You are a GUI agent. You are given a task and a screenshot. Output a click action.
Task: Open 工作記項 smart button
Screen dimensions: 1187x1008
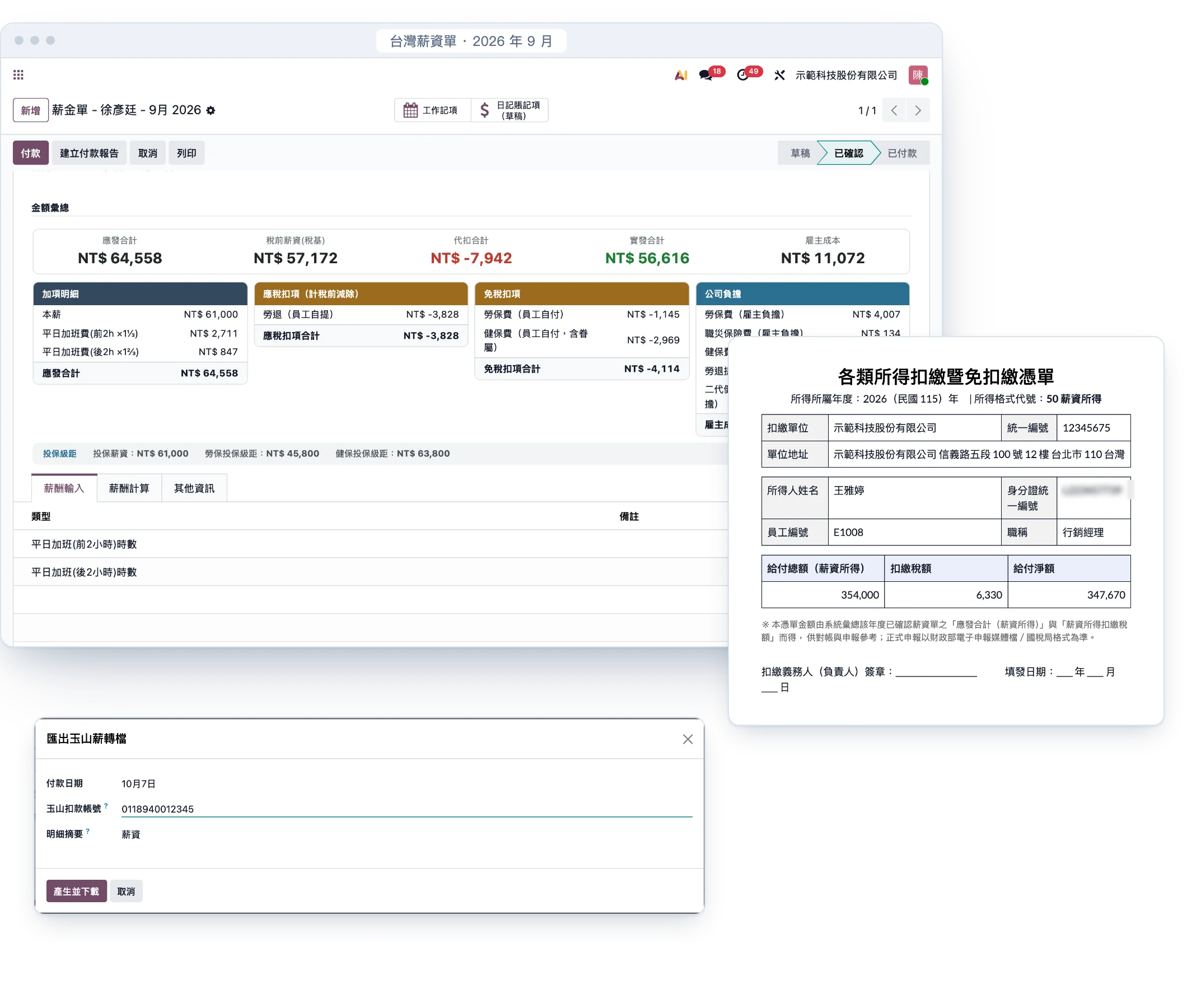click(x=432, y=110)
